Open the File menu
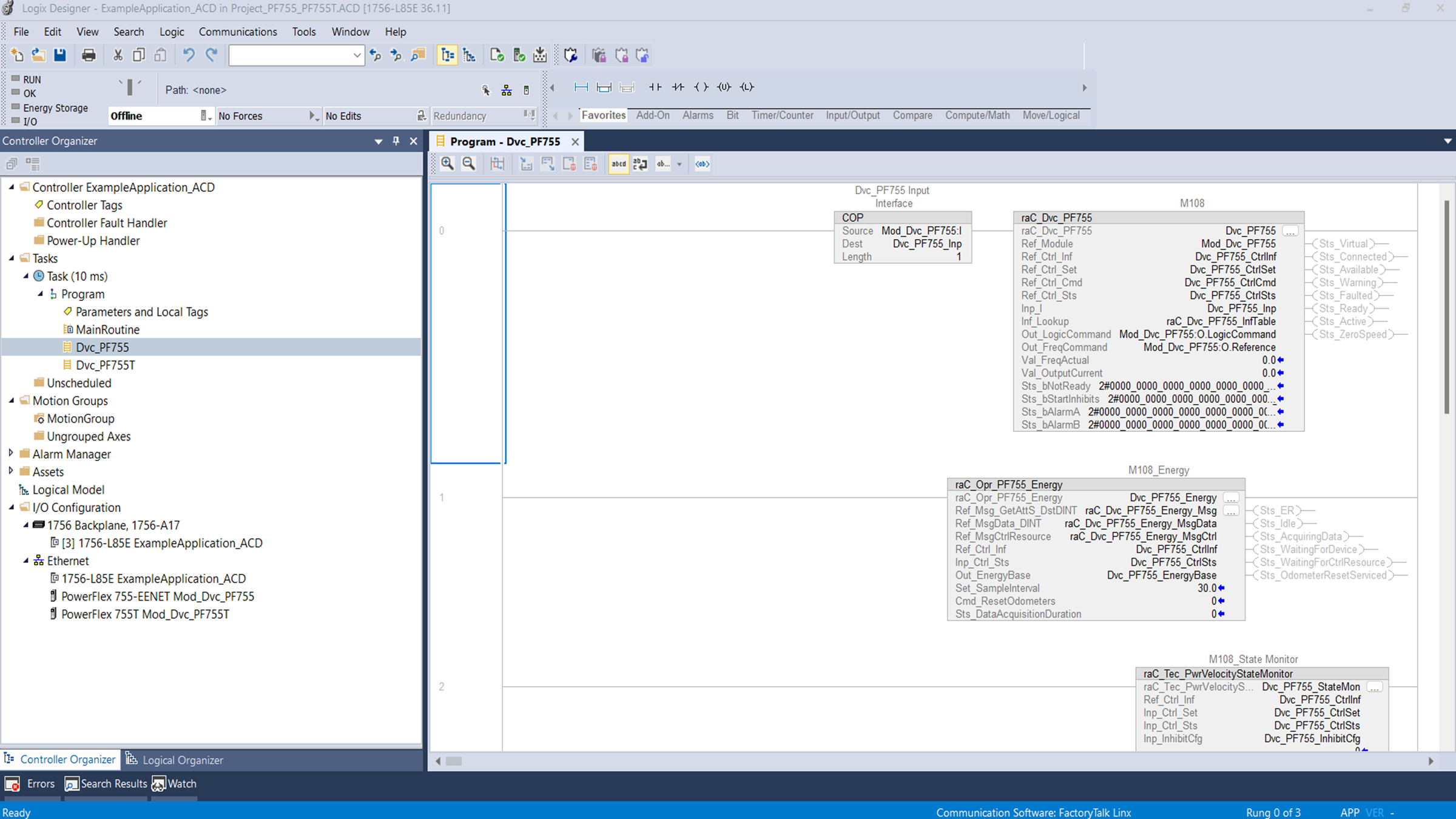 [x=21, y=32]
